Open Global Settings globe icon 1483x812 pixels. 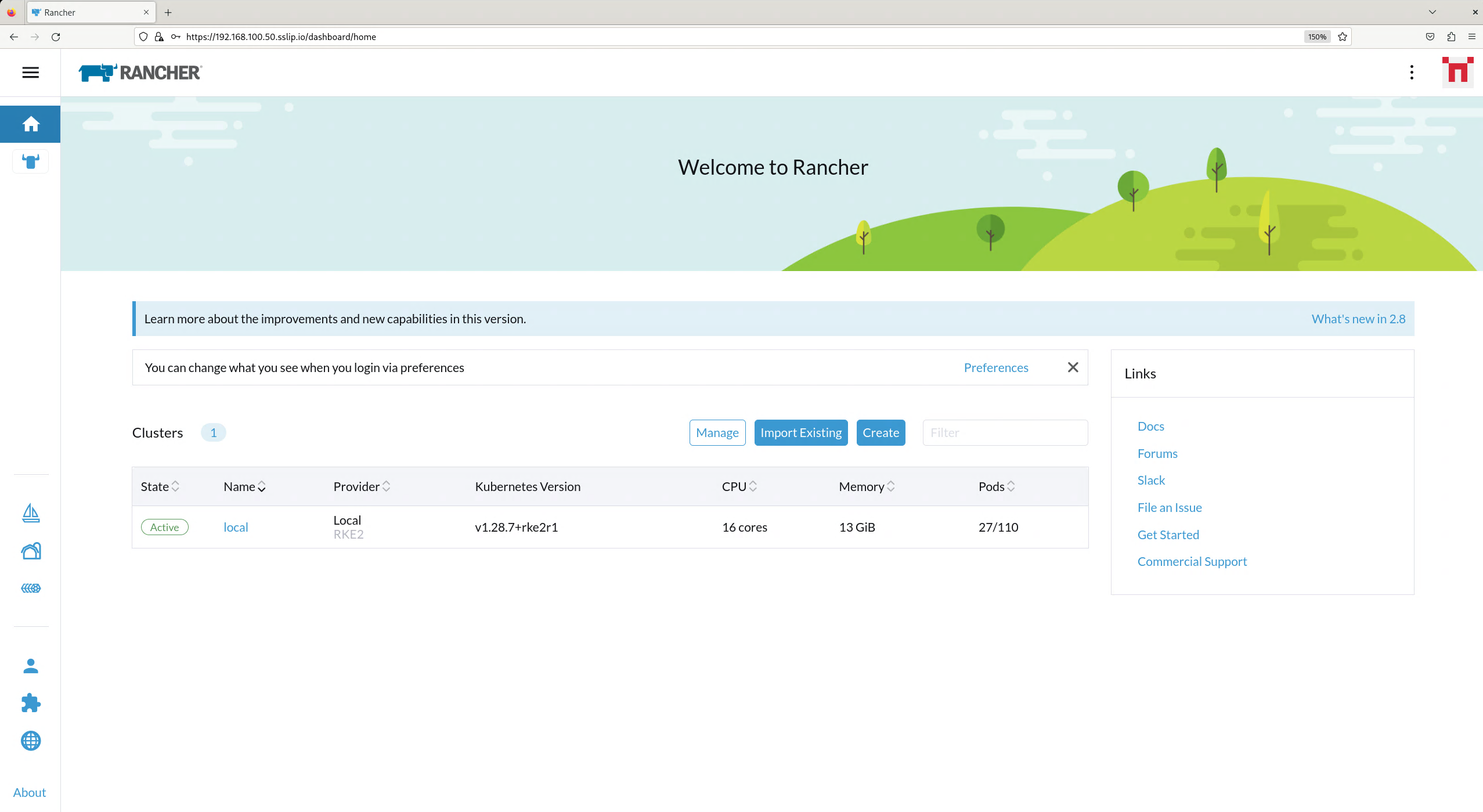click(x=30, y=741)
